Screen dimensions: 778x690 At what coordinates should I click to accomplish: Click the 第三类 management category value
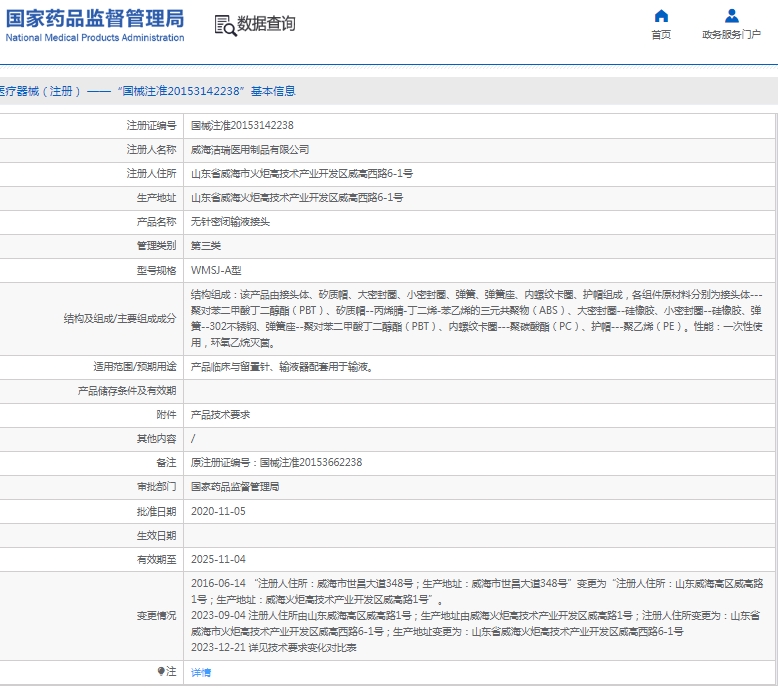[x=206, y=246]
